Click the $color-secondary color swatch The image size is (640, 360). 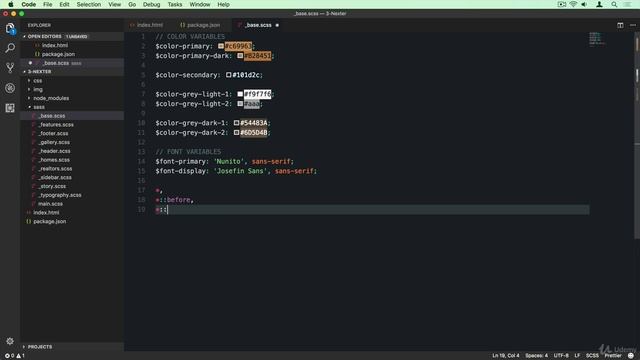click(x=229, y=75)
